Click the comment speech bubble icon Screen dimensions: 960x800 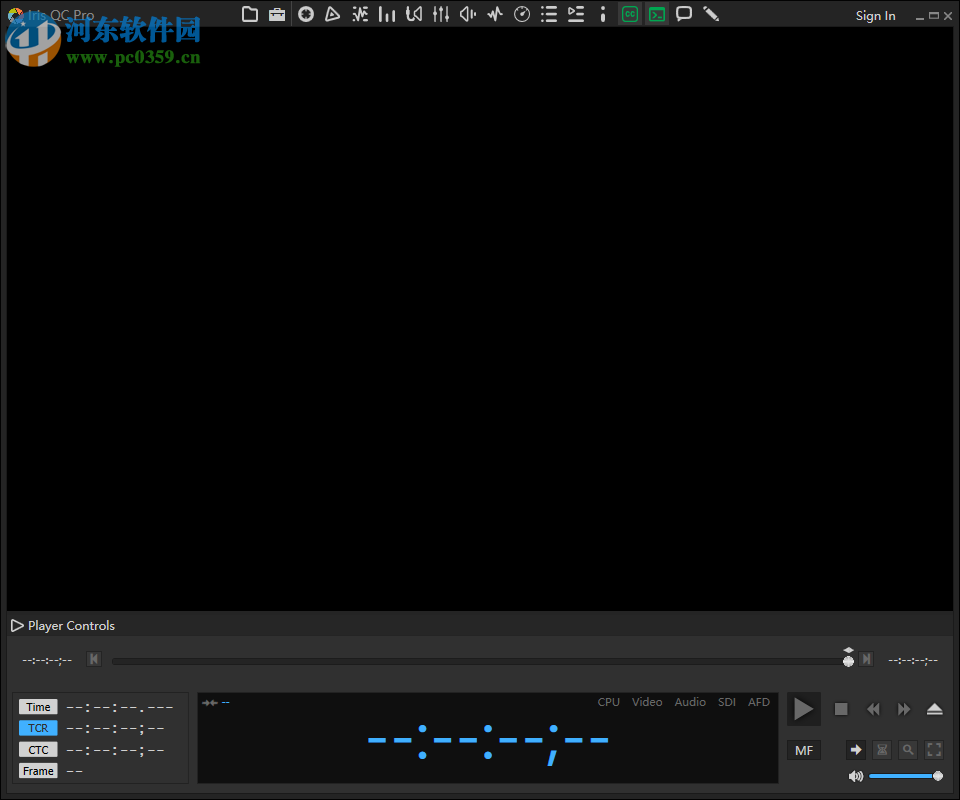click(x=684, y=14)
